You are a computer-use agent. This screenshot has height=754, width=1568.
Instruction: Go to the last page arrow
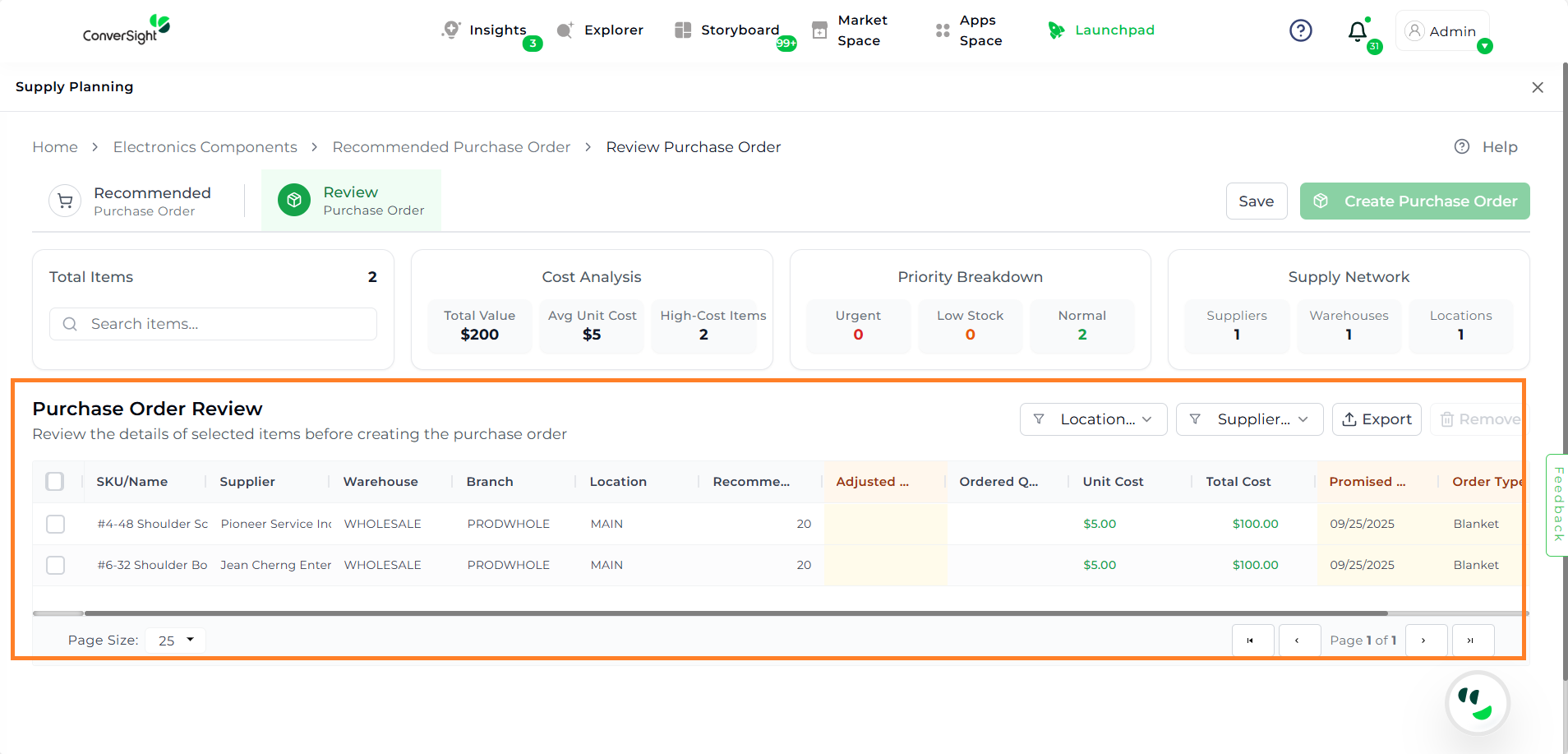tap(1472, 641)
